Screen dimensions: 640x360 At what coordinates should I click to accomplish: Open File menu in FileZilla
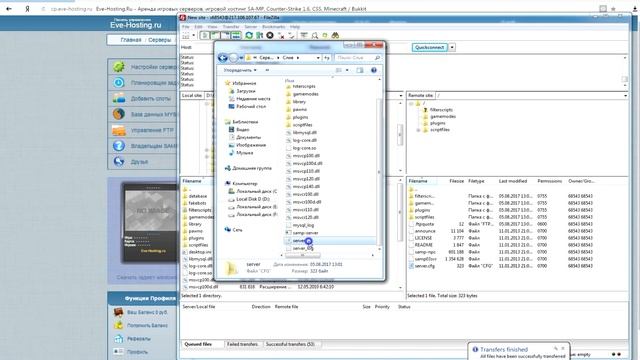click(186, 27)
